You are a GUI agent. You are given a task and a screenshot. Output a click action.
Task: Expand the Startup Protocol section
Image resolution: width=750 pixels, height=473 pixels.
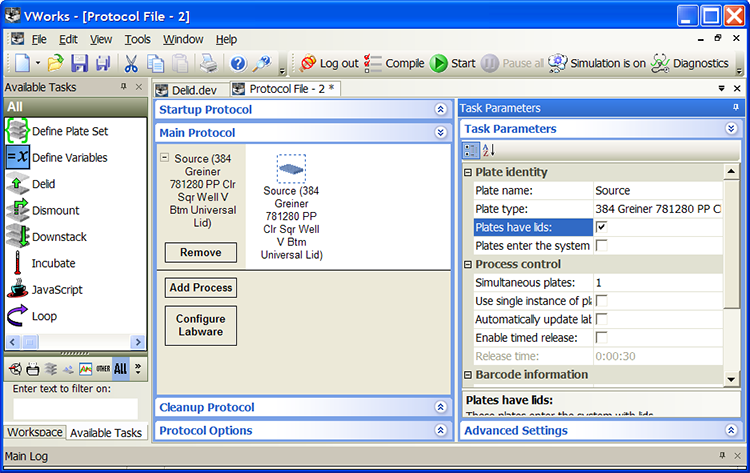[x=440, y=110]
